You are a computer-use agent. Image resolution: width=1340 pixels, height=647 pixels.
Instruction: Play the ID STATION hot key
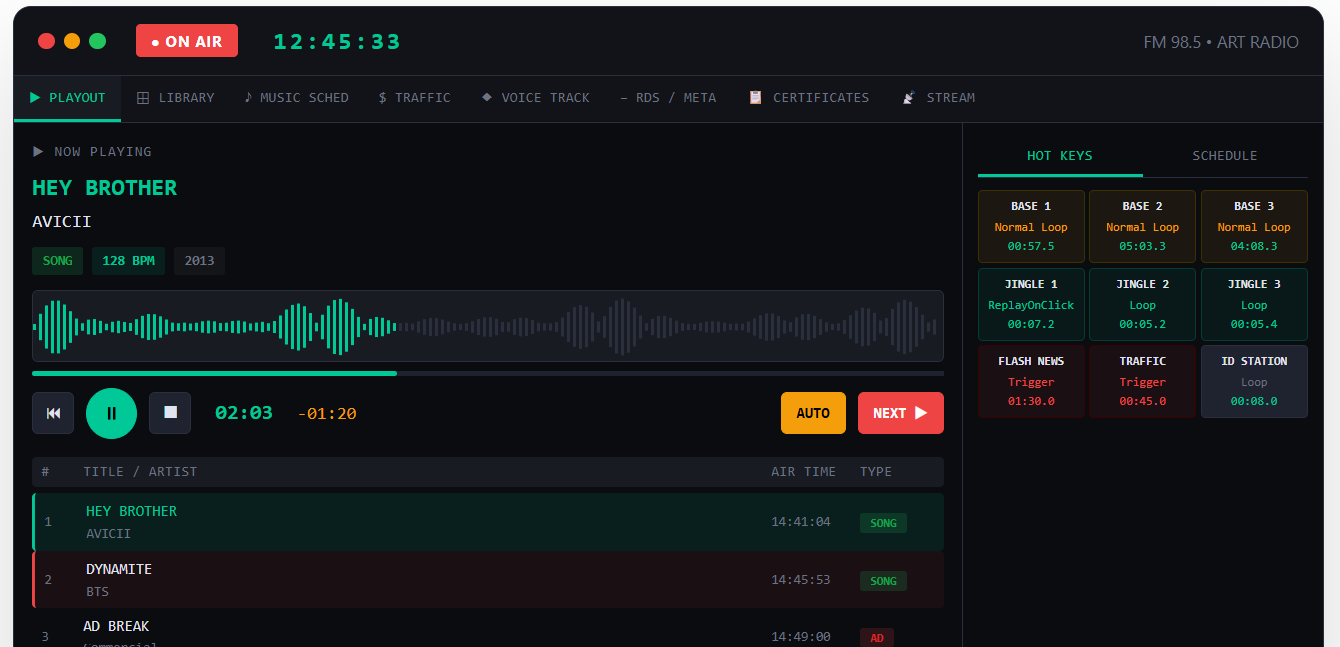pyautogui.click(x=1254, y=380)
